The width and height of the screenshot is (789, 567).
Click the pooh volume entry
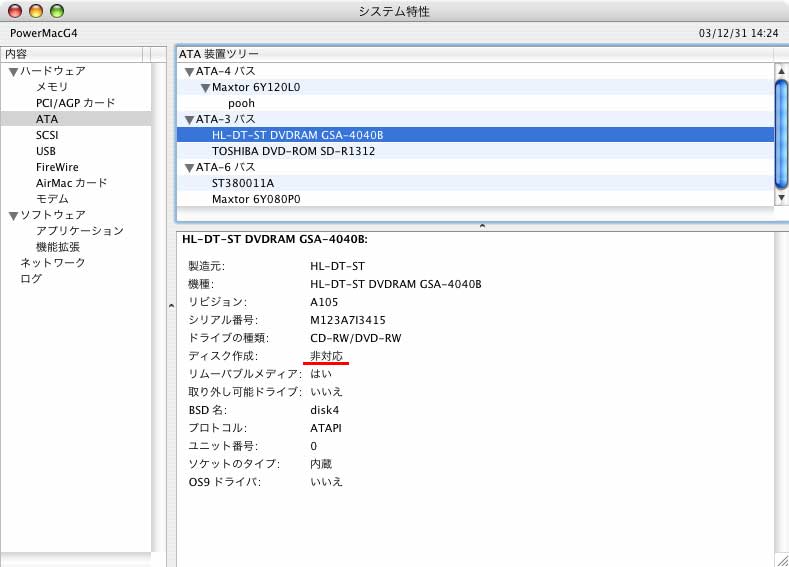pos(241,103)
